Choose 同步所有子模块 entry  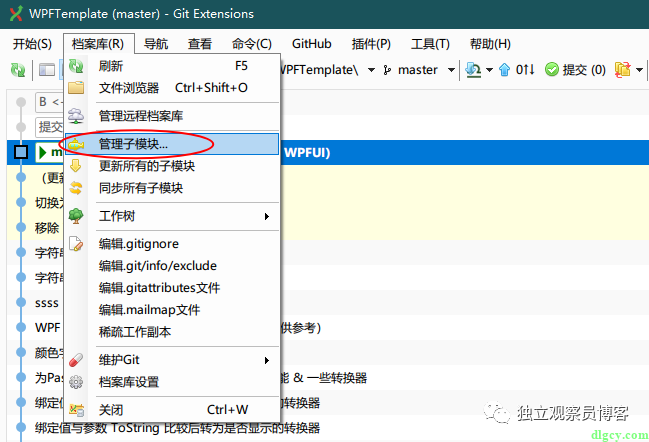[172, 188]
